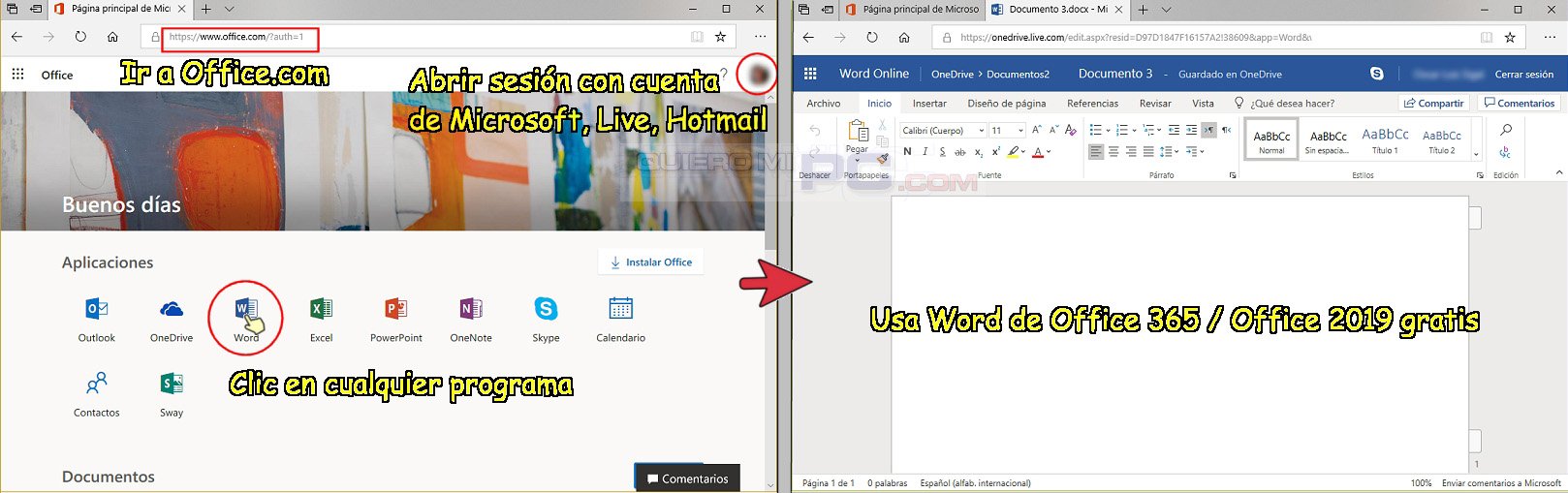Click the Replace icon in Edición group
The image size is (1568, 493).
click(x=1505, y=152)
